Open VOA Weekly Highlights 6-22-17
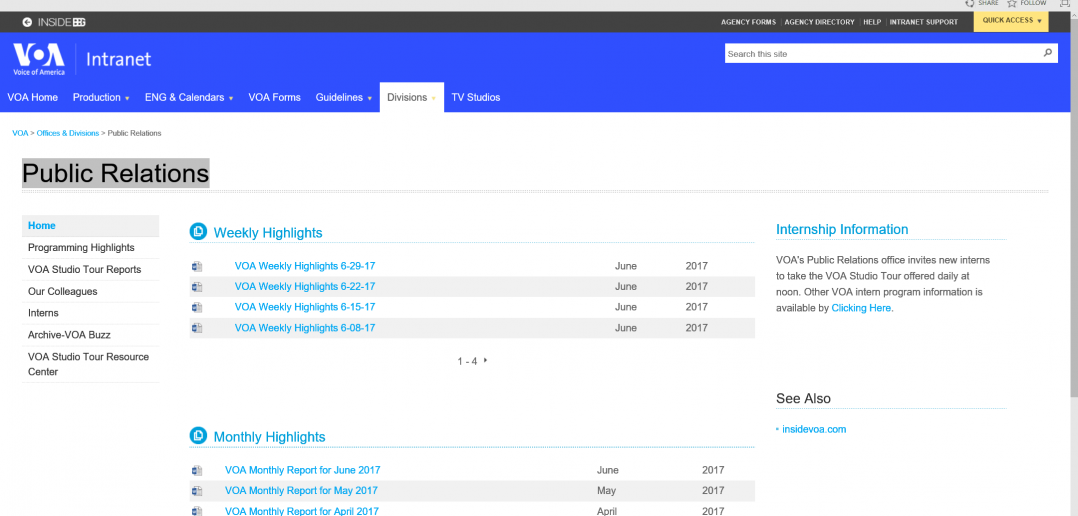1078x516 pixels. [305, 287]
